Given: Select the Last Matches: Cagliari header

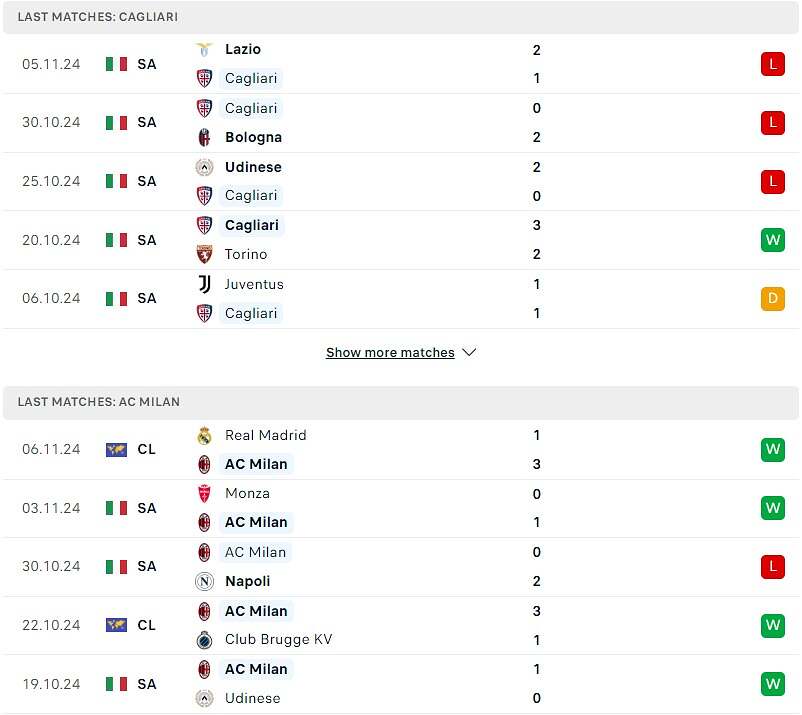Looking at the screenshot, I should pyautogui.click(x=400, y=17).
